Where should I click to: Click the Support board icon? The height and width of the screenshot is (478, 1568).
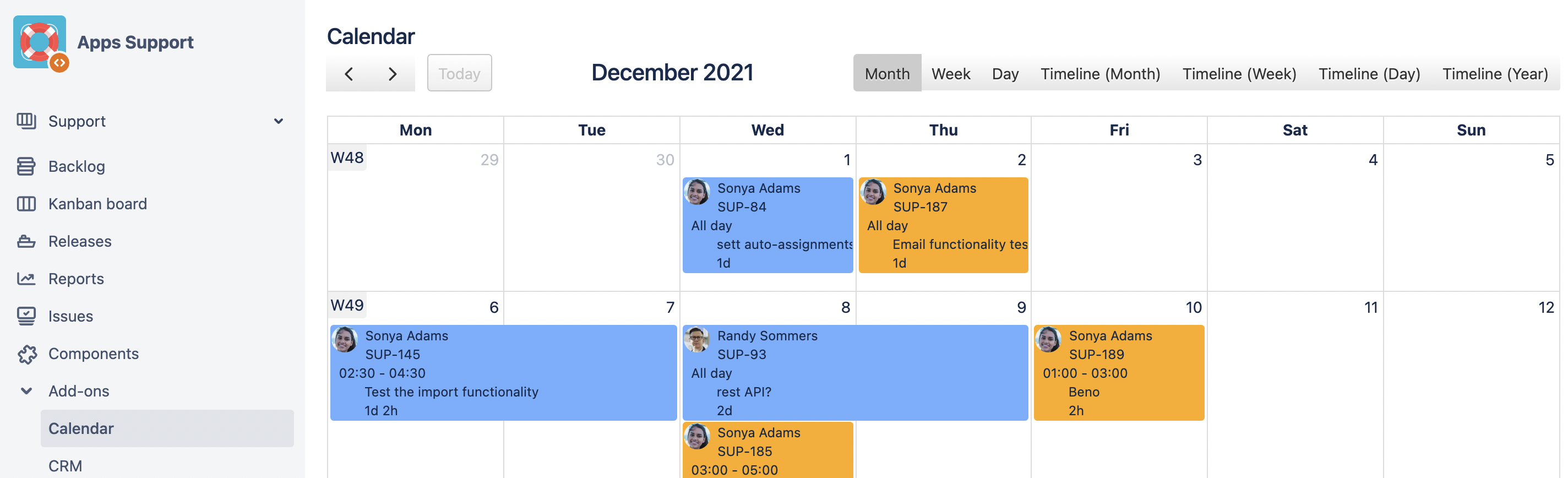[26, 121]
